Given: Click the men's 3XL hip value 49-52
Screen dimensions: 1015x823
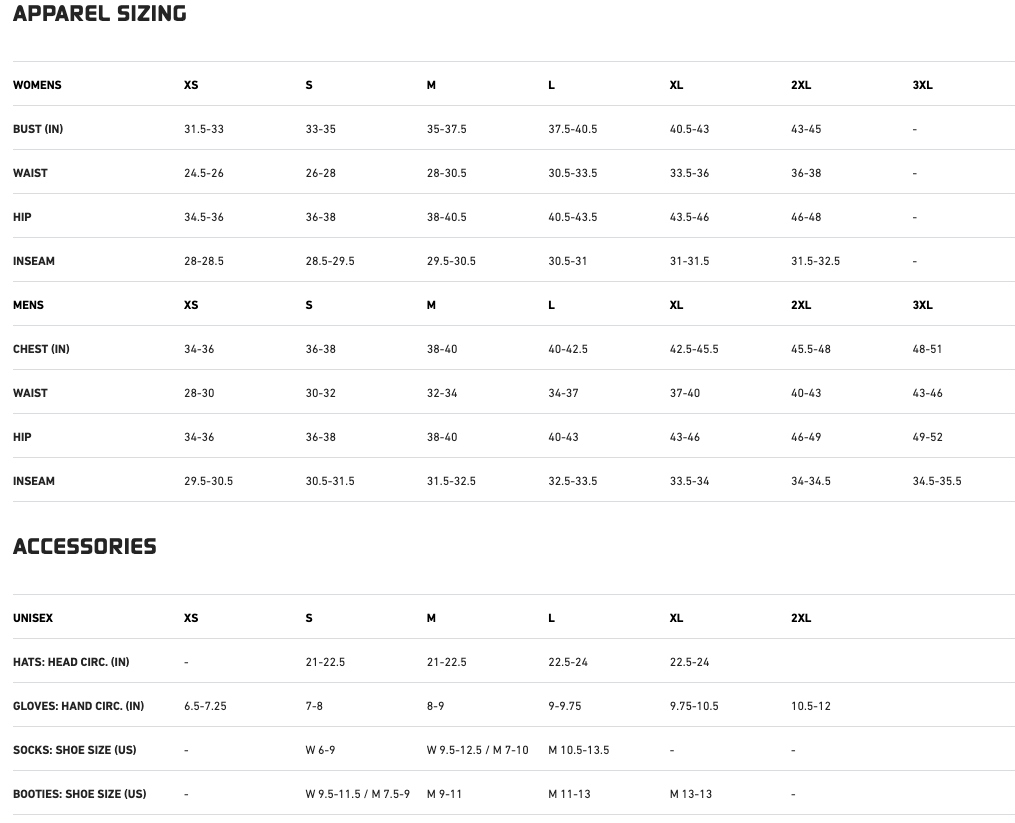Looking at the screenshot, I should 927,437.
